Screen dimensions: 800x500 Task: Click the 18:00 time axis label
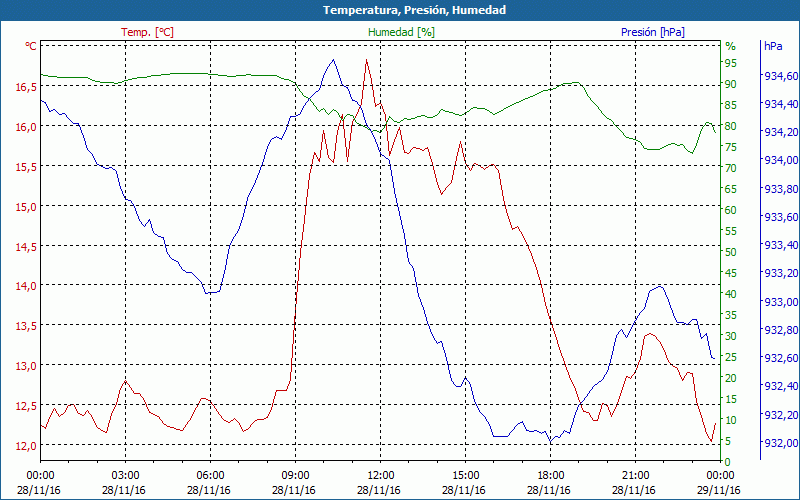(x=551, y=477)
